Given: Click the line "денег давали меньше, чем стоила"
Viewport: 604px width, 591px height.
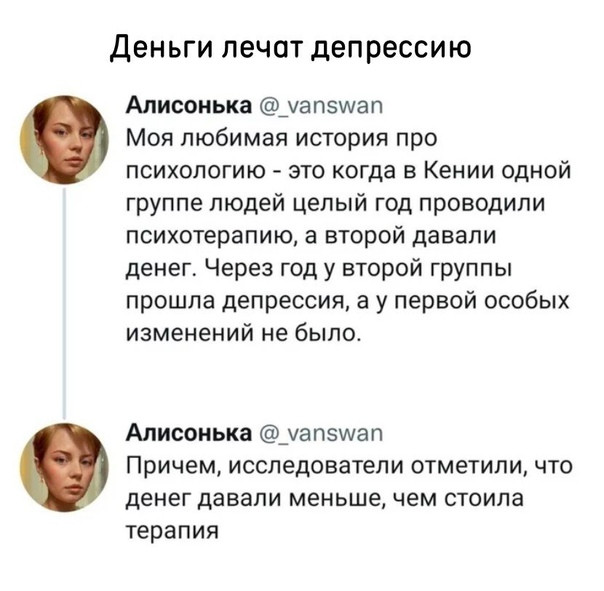Looking at the screenshot, I should [x=325, y=499].
